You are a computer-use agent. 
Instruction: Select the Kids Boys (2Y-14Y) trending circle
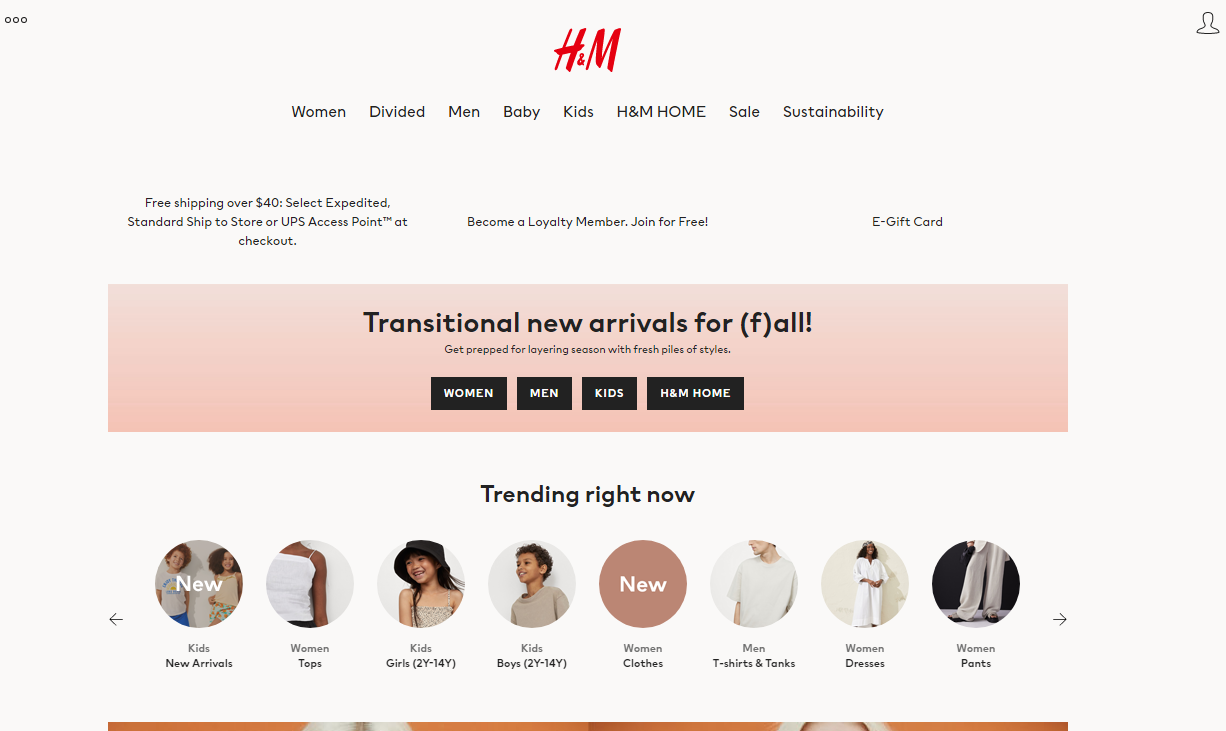coord(532,584)
